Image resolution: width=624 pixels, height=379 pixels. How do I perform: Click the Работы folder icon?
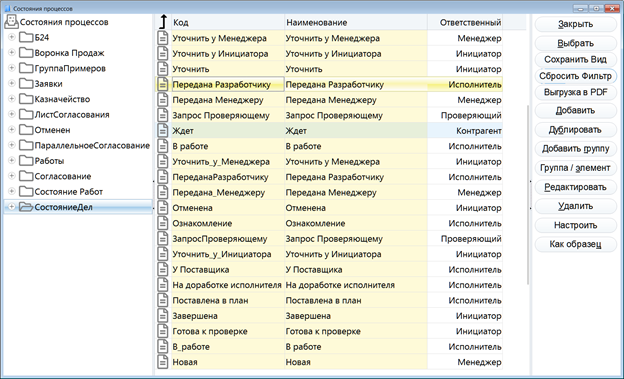tap(26, 160)
